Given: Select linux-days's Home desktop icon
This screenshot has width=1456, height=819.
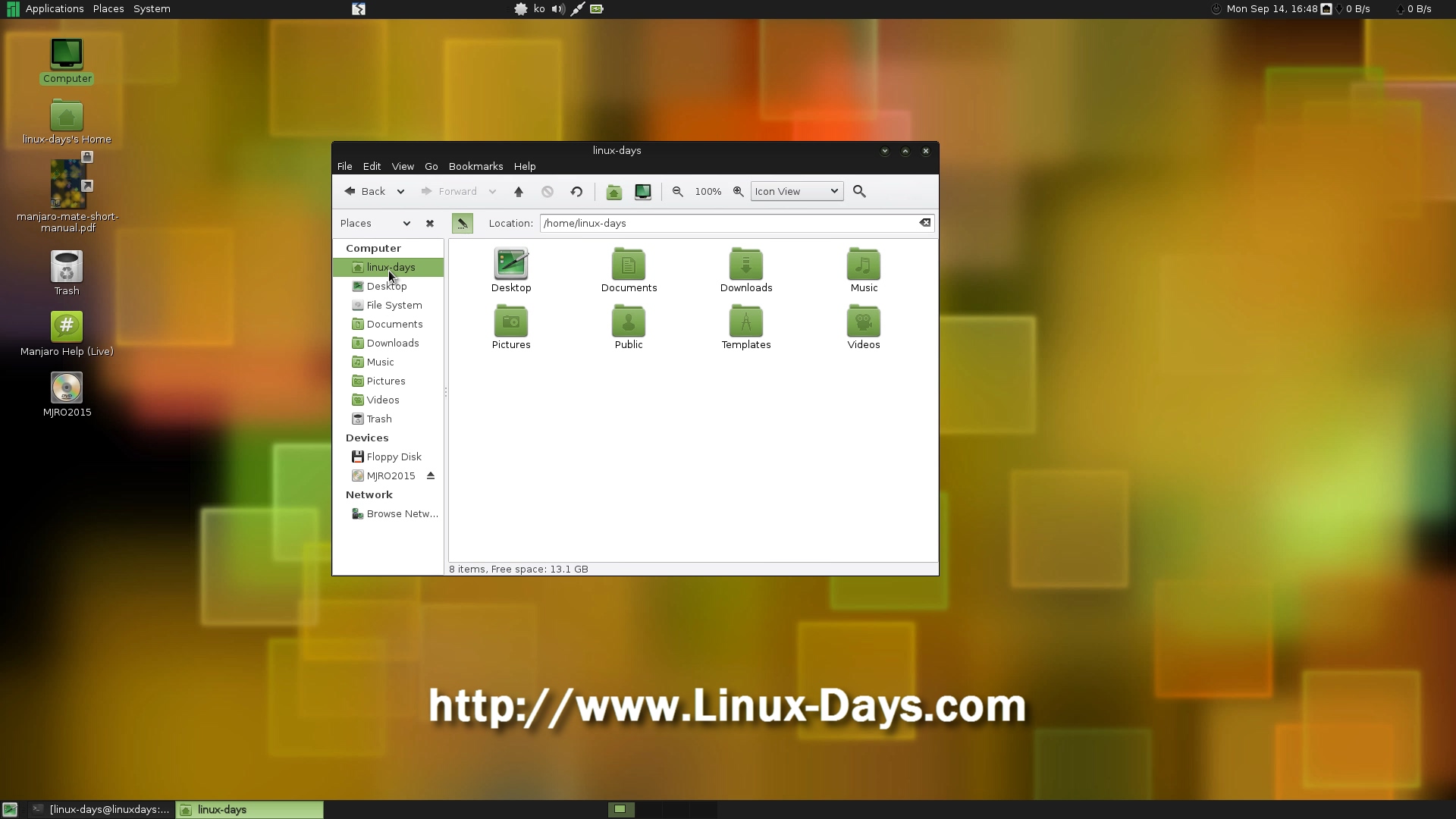Looking at the screenshot, I should pyautogui.click(x=67, y=122).
